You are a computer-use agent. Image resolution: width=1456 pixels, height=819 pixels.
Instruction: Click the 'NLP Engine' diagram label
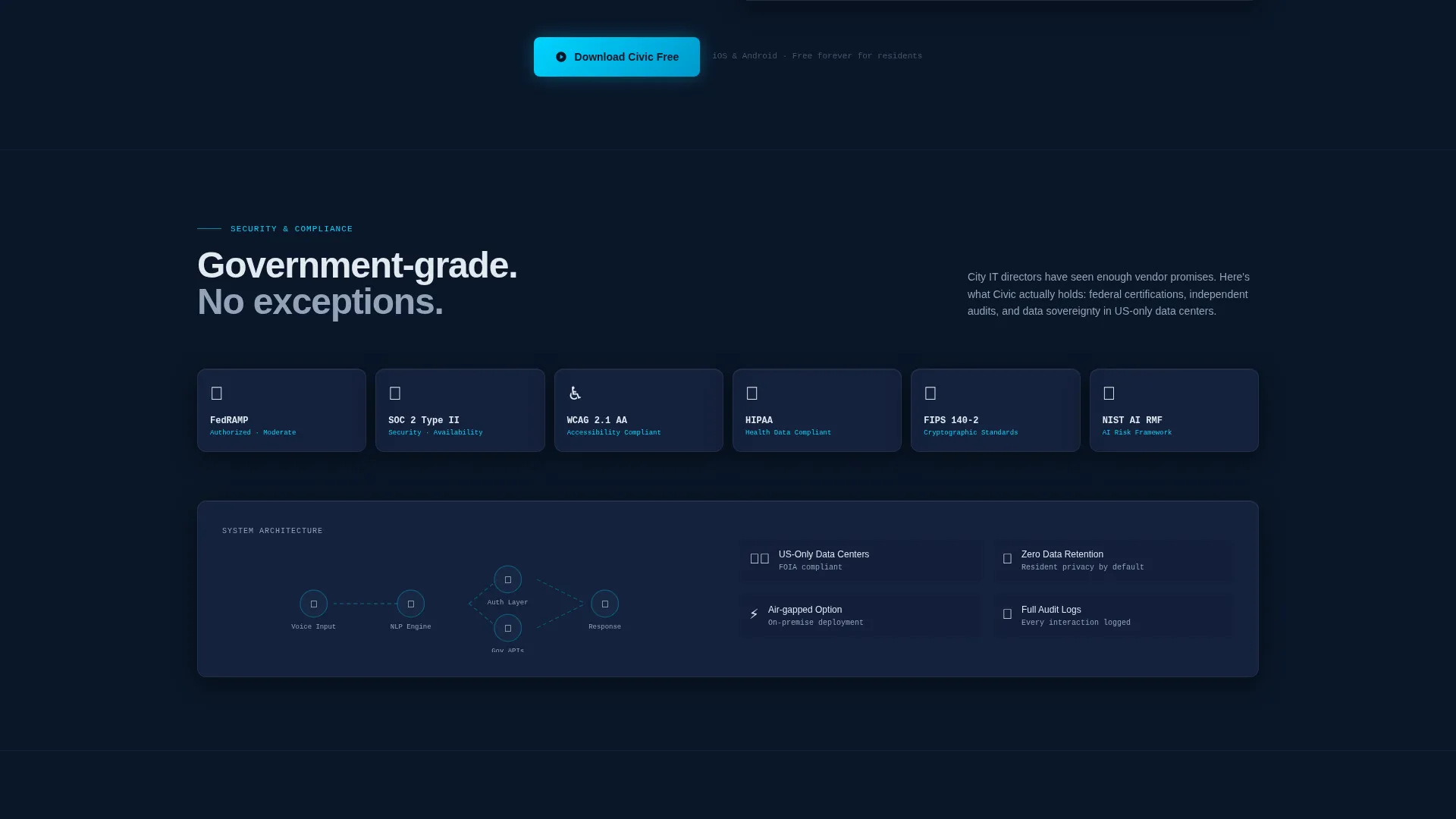coord(411,627)
